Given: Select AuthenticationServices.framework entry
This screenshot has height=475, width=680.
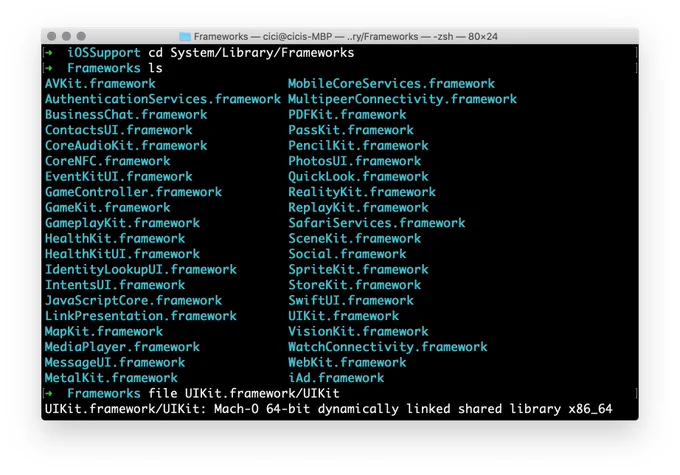Looking at the screenshot, I should (x=163, y=99).
